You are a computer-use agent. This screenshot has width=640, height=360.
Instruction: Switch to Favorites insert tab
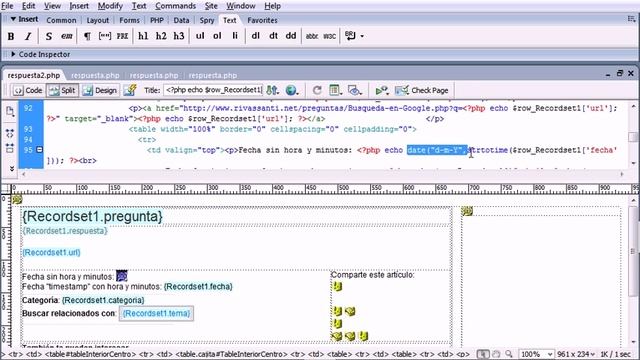[262, 20]
